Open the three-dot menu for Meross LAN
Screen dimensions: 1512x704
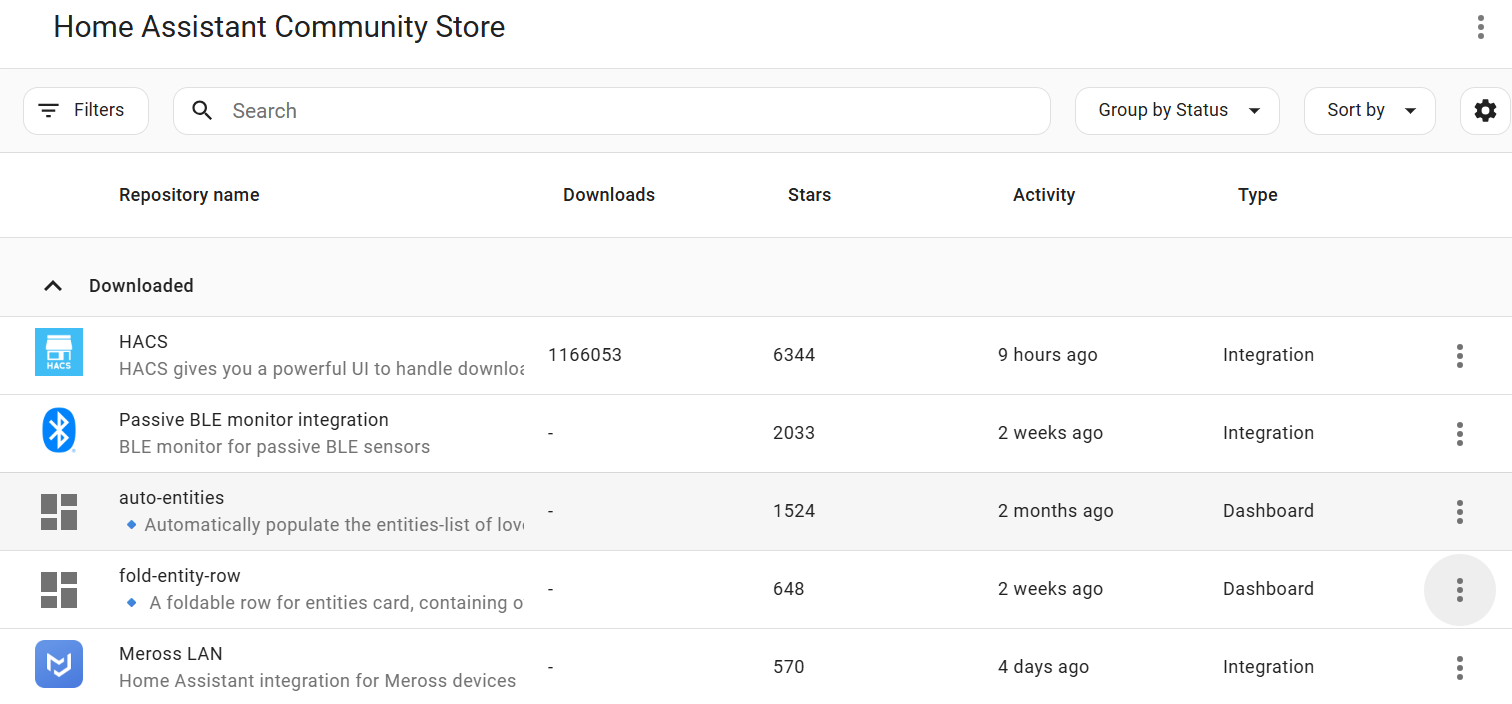coord(1459,667)
